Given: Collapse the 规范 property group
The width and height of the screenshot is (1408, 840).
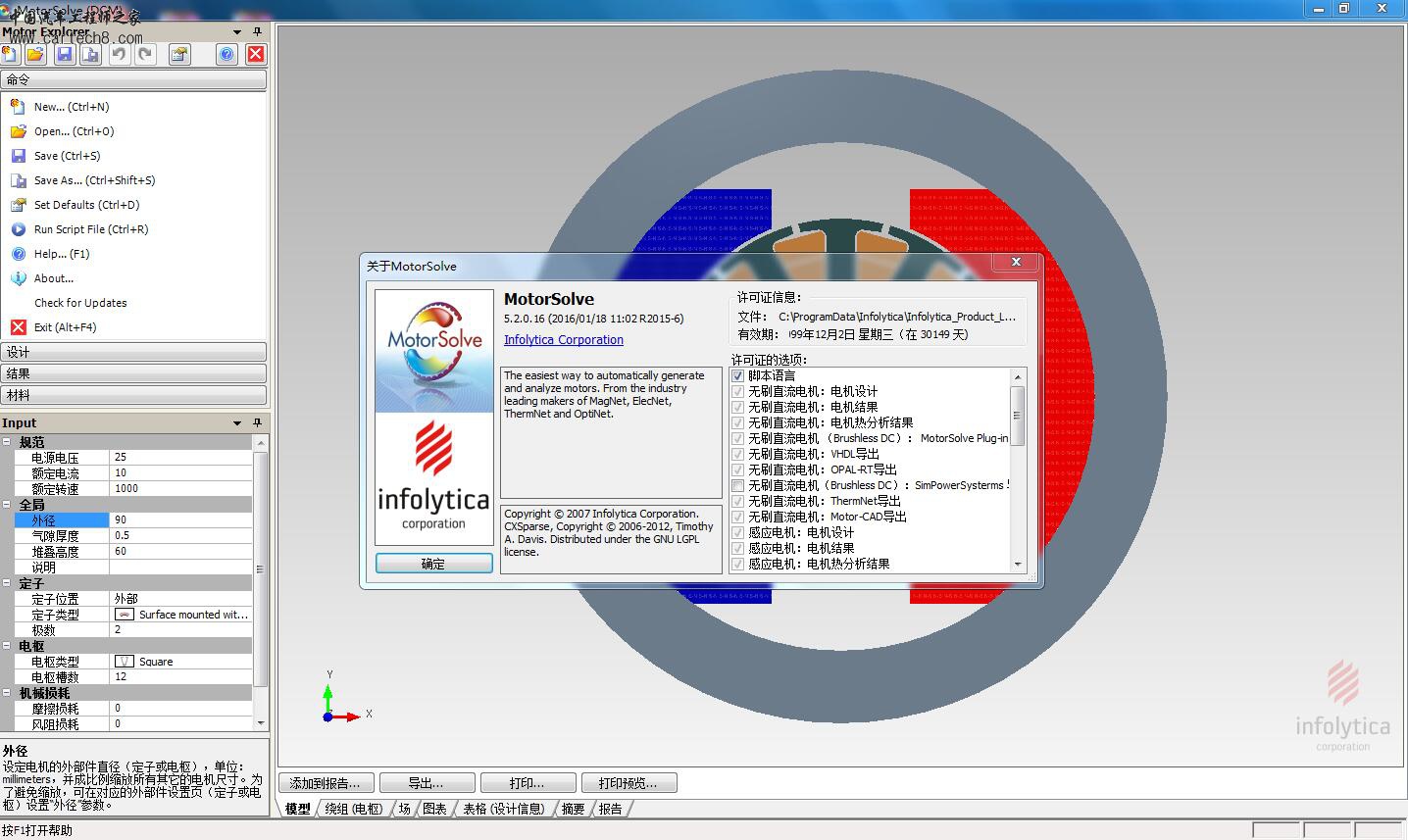Looking at the screenshot, I should (x=7, y=442).
